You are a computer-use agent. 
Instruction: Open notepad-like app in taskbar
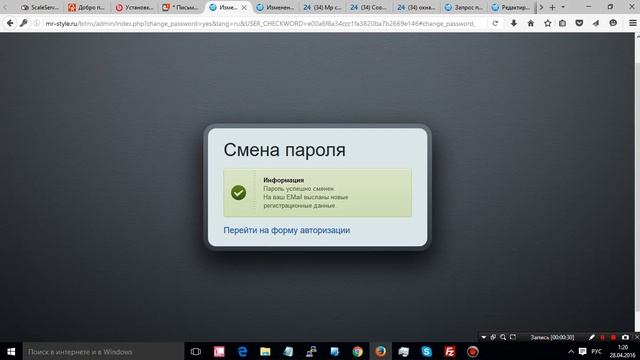point(289,351)
